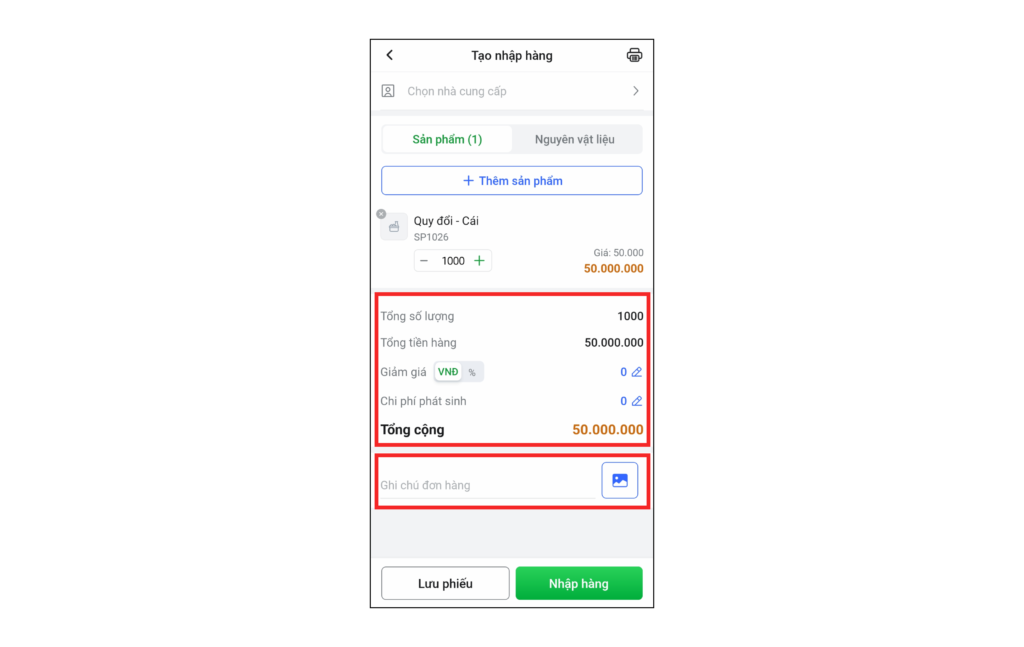The image size is (1024, 647).
Task: Select the Sản phẩm (1) tab
Action: 447,140
